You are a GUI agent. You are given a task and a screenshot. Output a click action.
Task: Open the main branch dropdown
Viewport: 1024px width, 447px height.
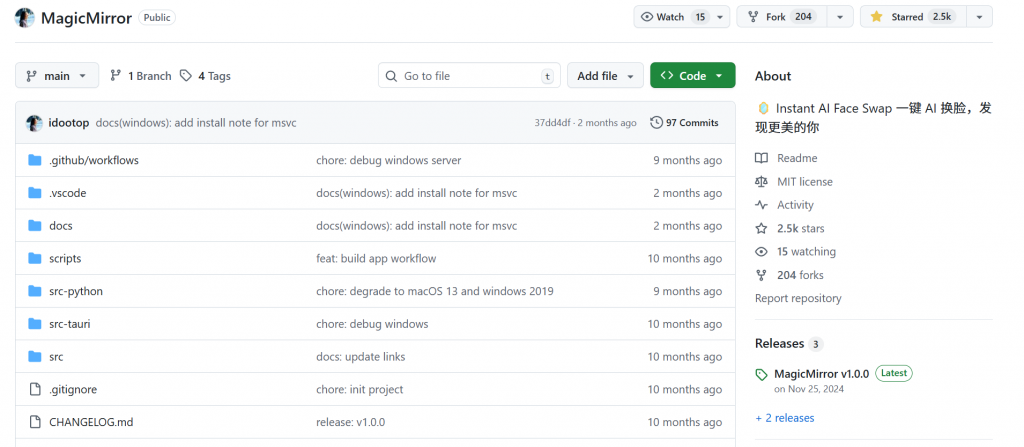pos(57,76)
